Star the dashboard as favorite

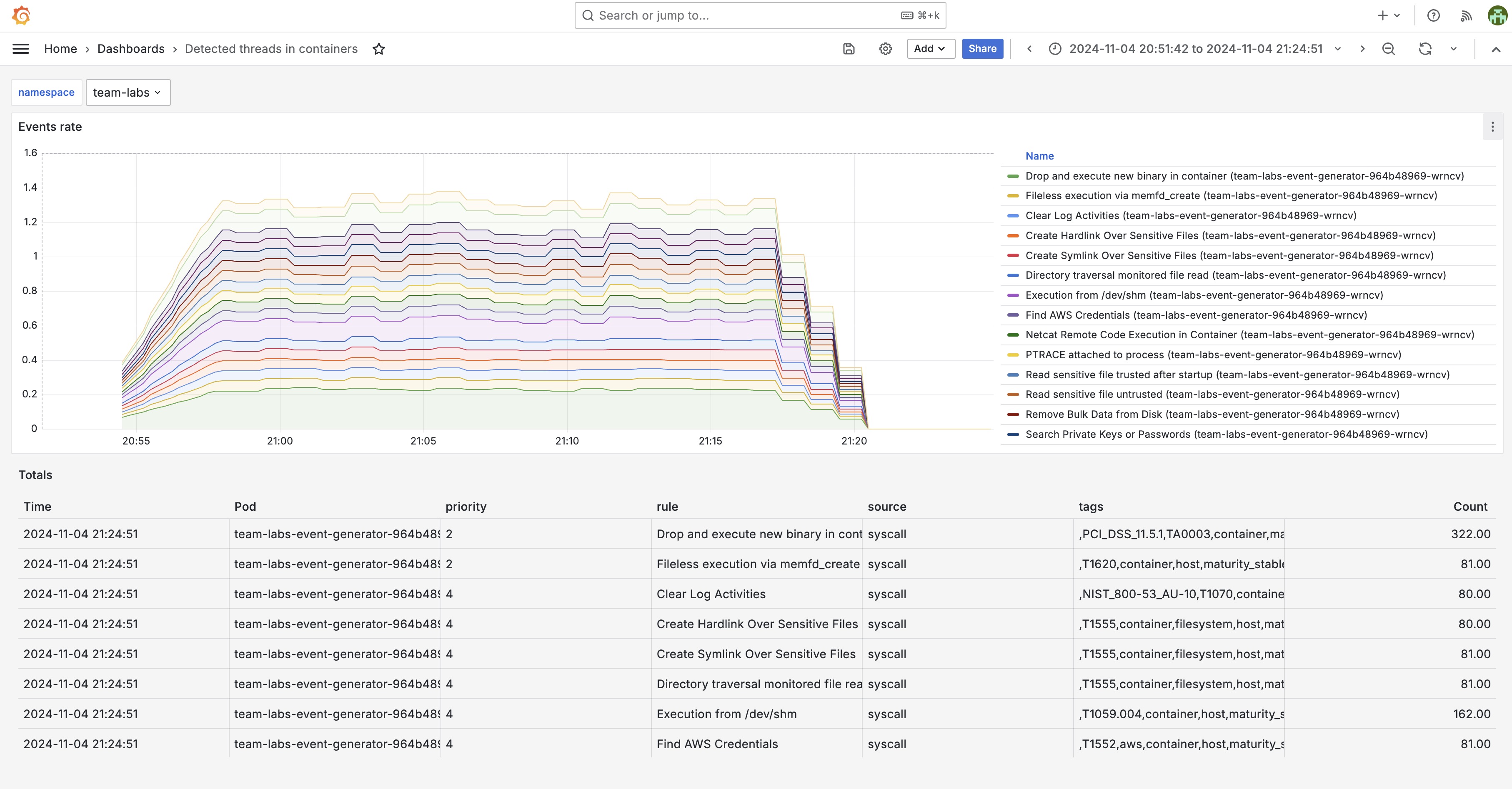coord(378,49)
